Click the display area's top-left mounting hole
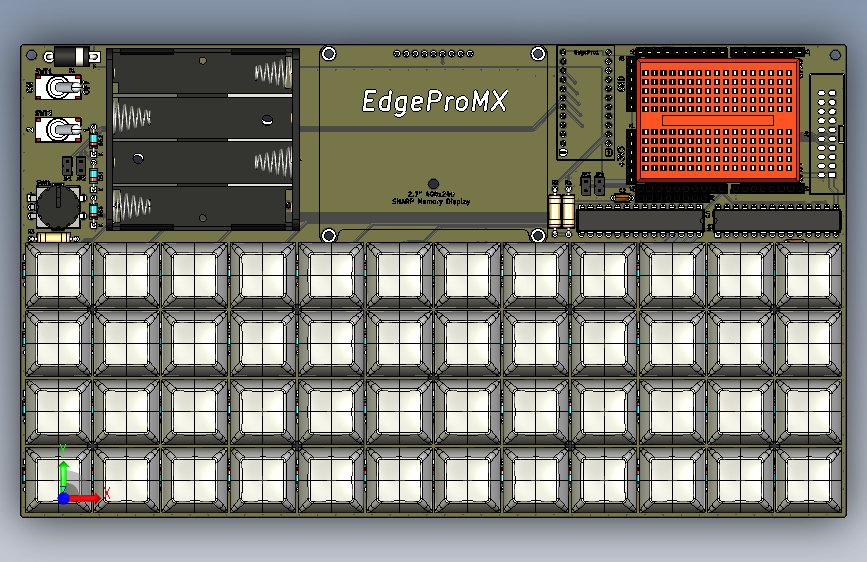Screen dimensions: 867x562 click(x=329, y=54)
